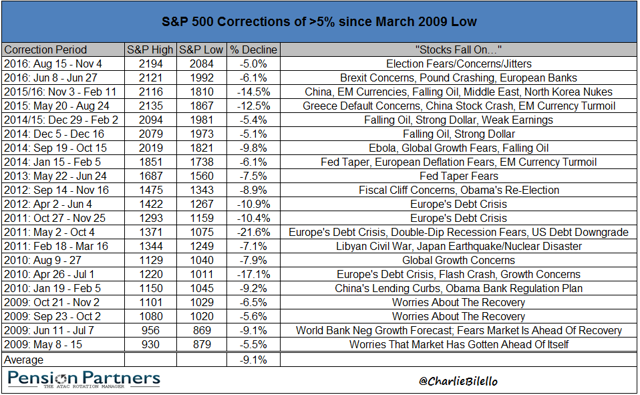Select the Fed Taper Fears cell
Screen dimensions: 640x395
click(x=458, y=176)
